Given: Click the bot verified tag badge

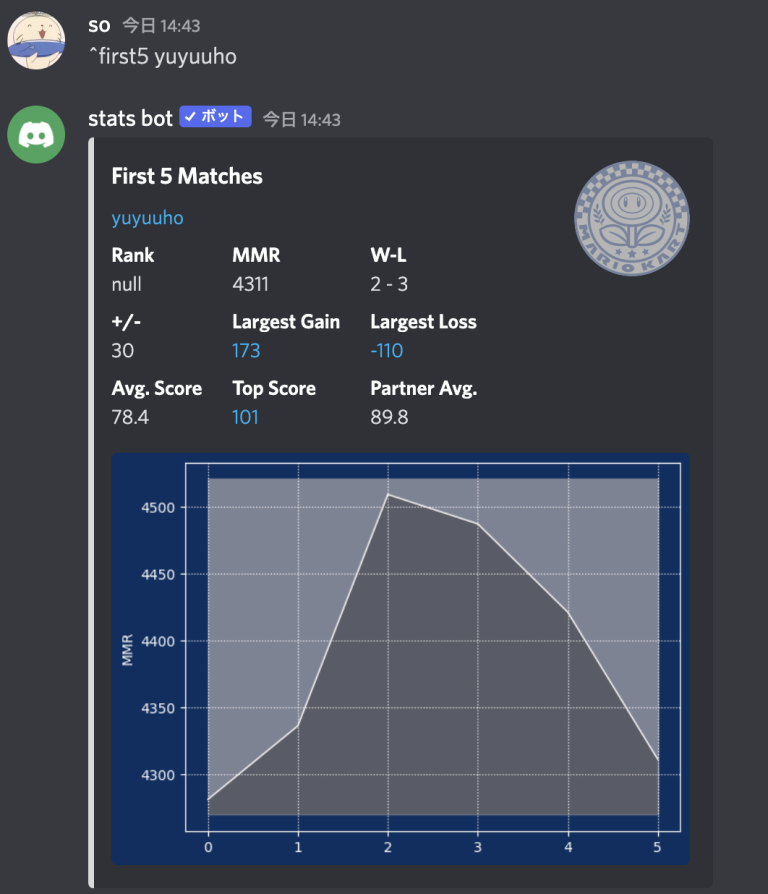Looking at the screenshot, I should tap(215, 117).
